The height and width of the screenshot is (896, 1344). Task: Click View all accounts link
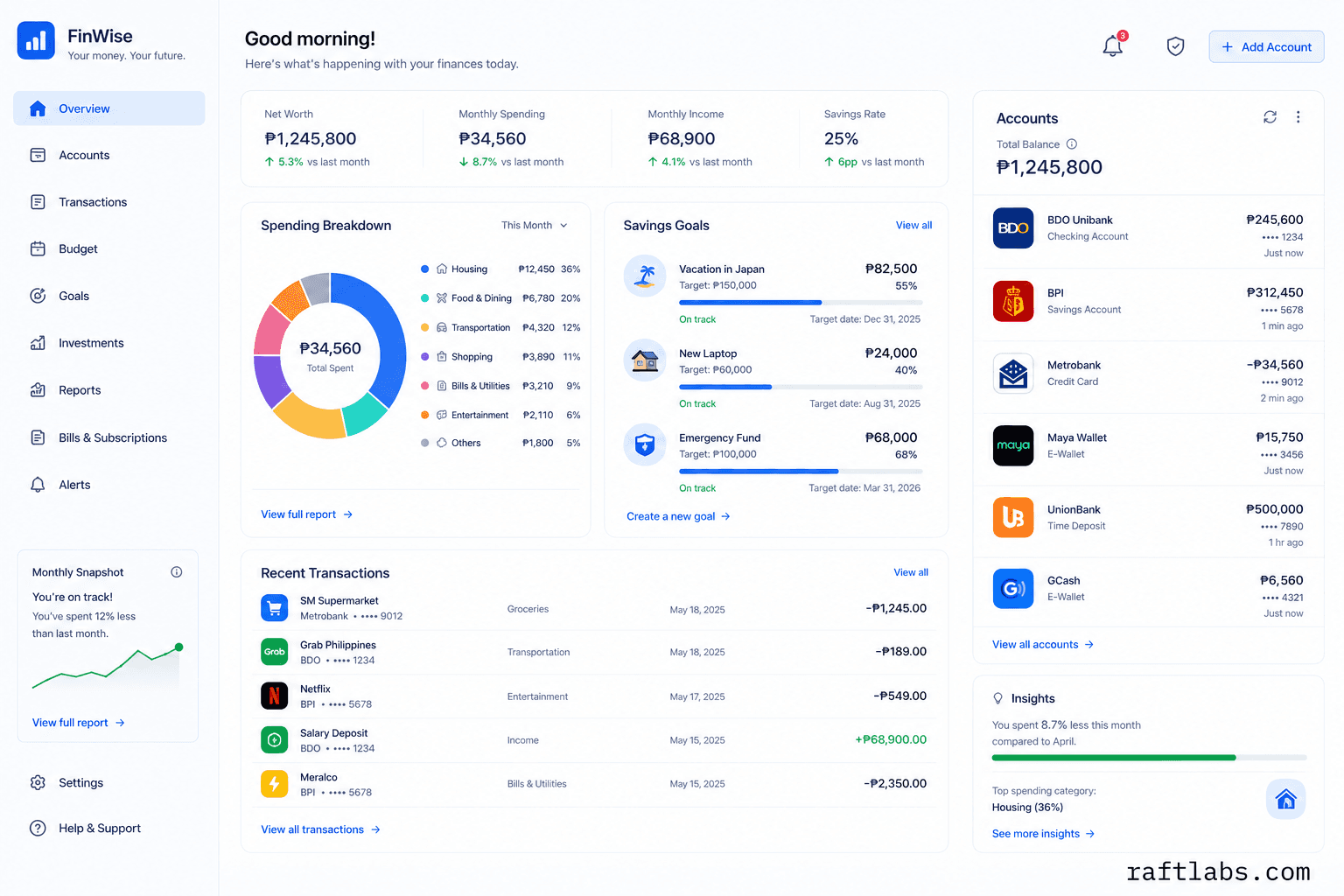click(x=1043, y=644)
